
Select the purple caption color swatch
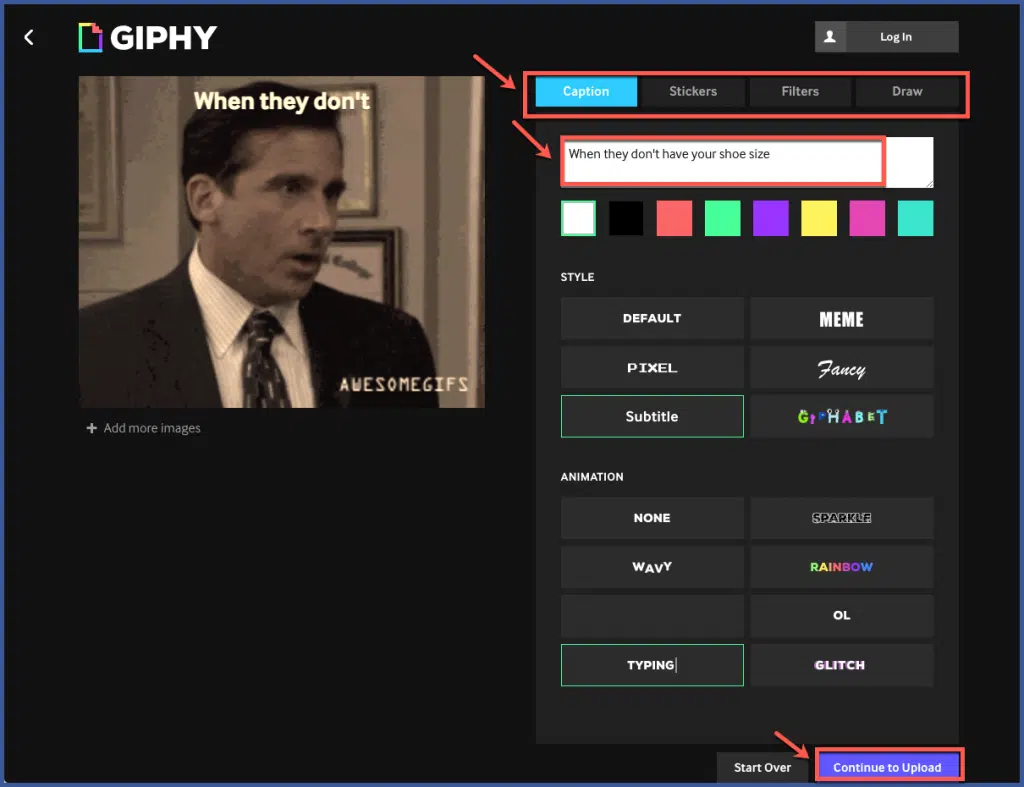pos(770,217)
